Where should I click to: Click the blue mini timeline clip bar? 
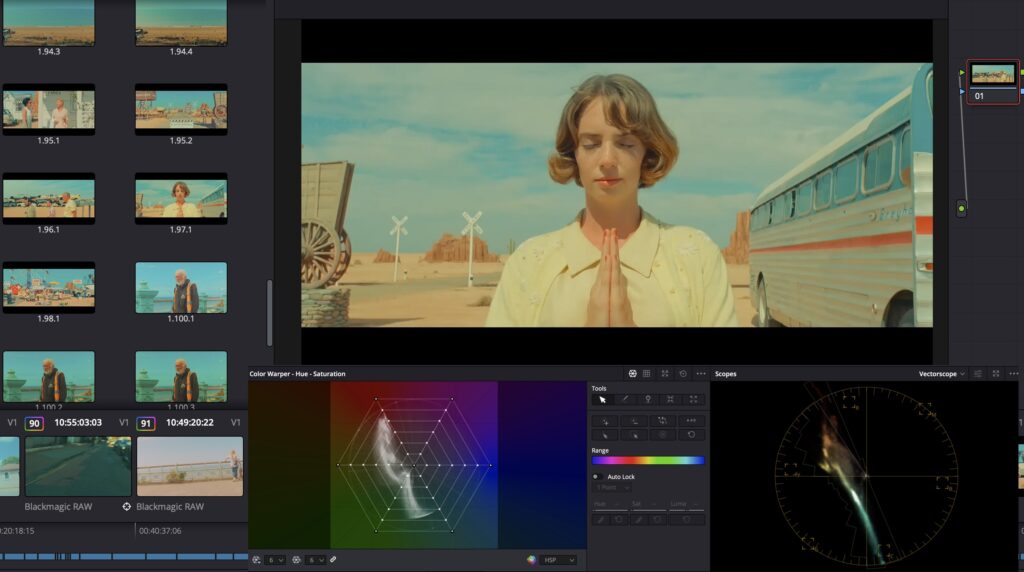[x=124, y=556]
